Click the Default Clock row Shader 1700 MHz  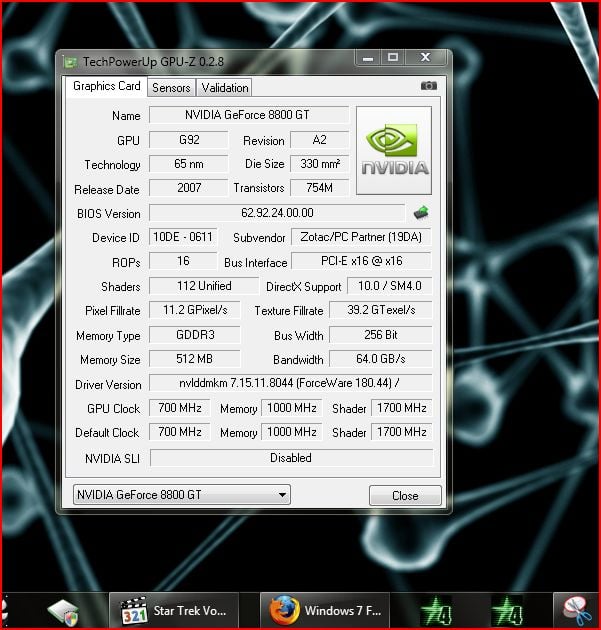click(x=402, y=432)
